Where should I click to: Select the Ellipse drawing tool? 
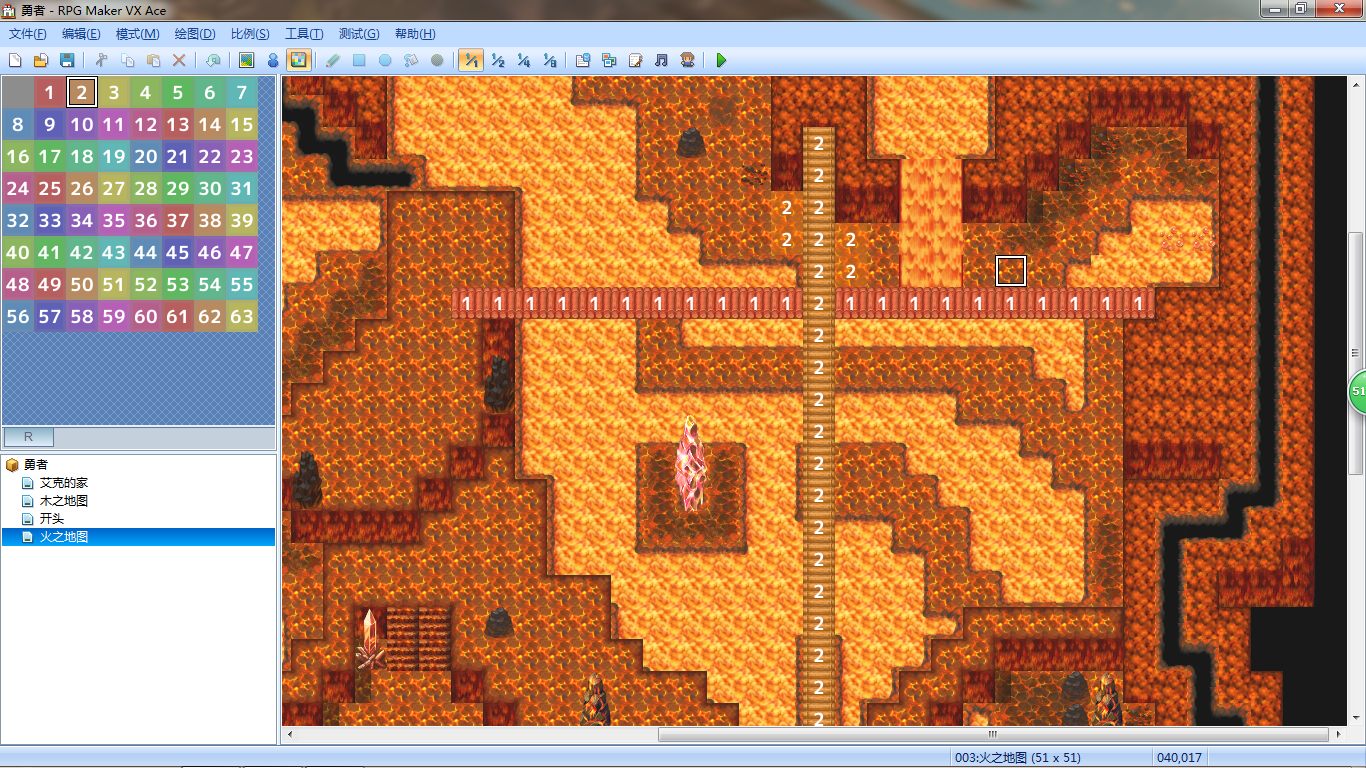pyautogui.click(x=385, y=60)
